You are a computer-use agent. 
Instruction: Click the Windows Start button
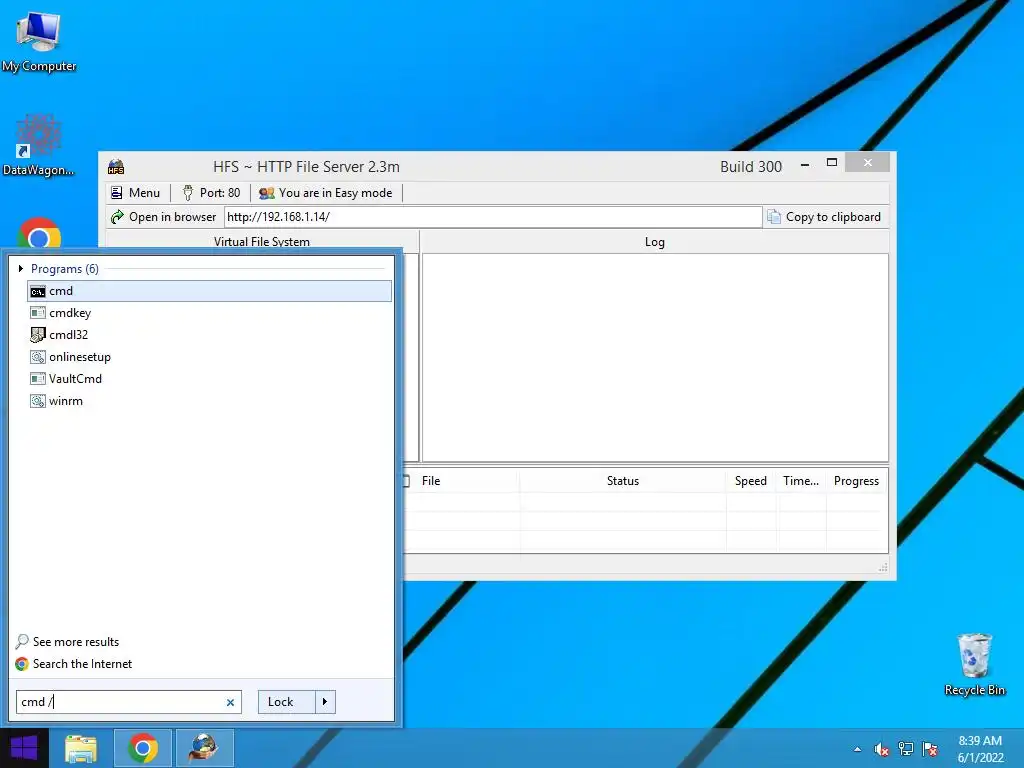click(x=24, y=748)
